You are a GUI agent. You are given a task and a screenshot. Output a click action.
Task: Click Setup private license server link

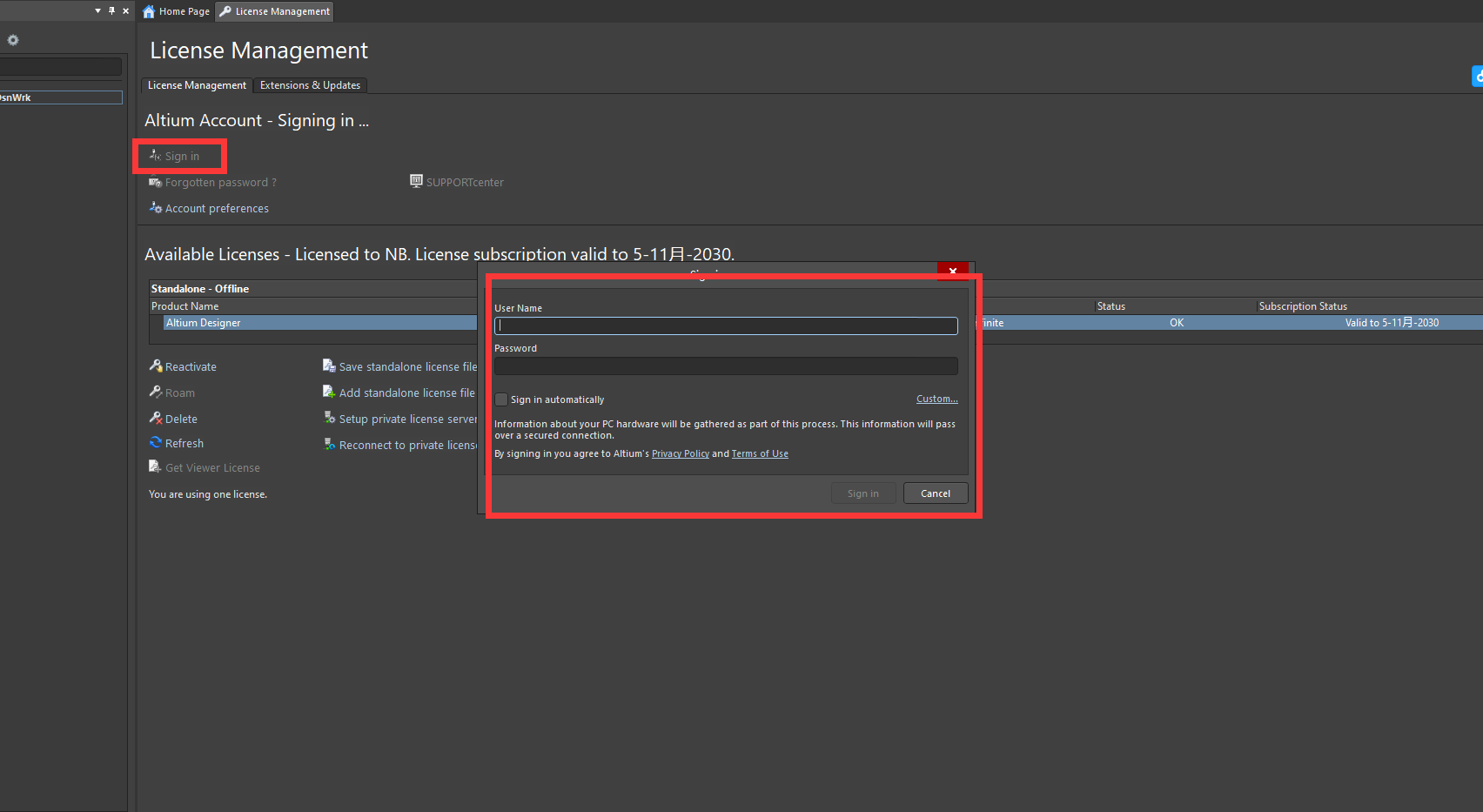408,419
